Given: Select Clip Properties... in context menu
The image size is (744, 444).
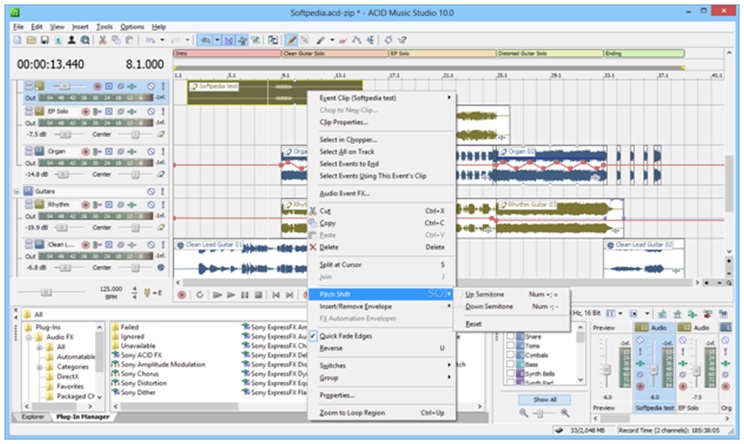Looking at the screenshot, I should click(x=380, y=122).
